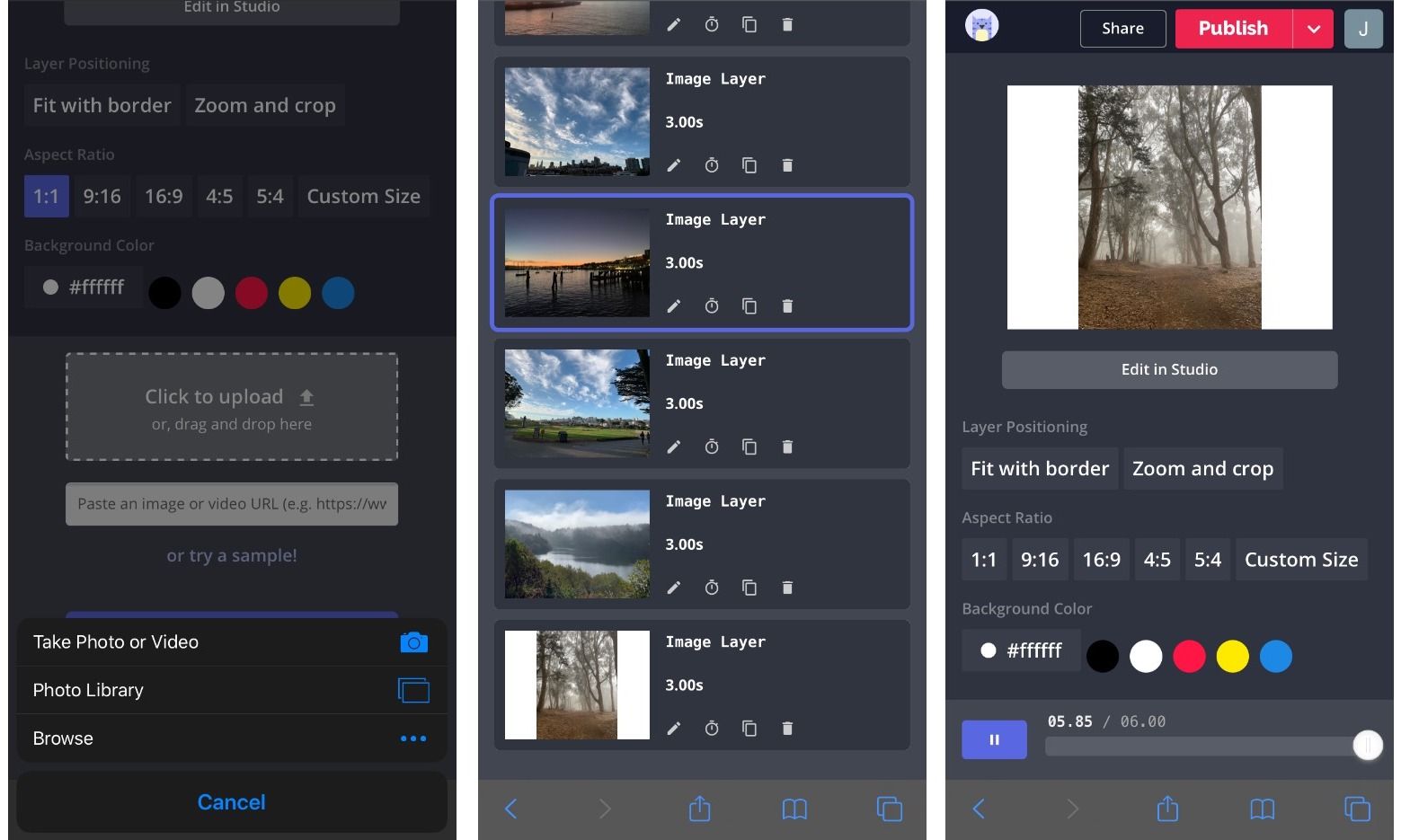Open Custom Size options in the right panel
1401x840 pixels.
1300,560
